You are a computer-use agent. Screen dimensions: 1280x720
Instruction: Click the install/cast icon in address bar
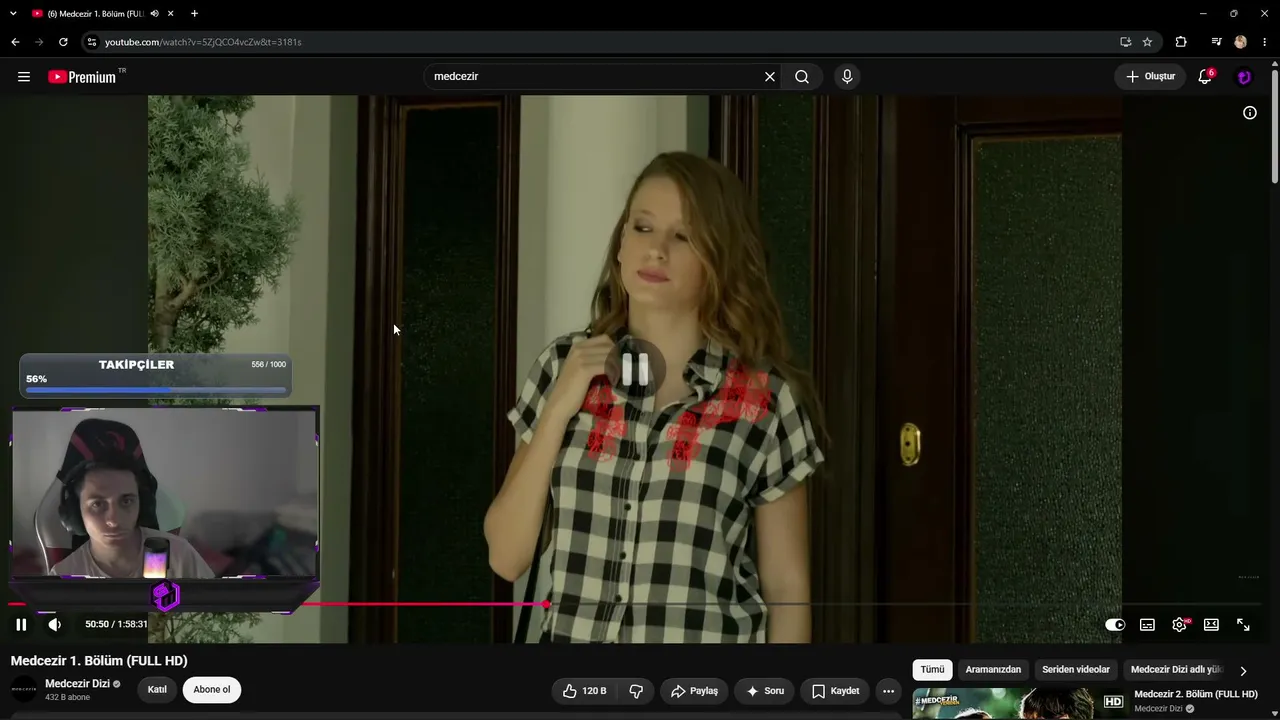coord(1125,42)
